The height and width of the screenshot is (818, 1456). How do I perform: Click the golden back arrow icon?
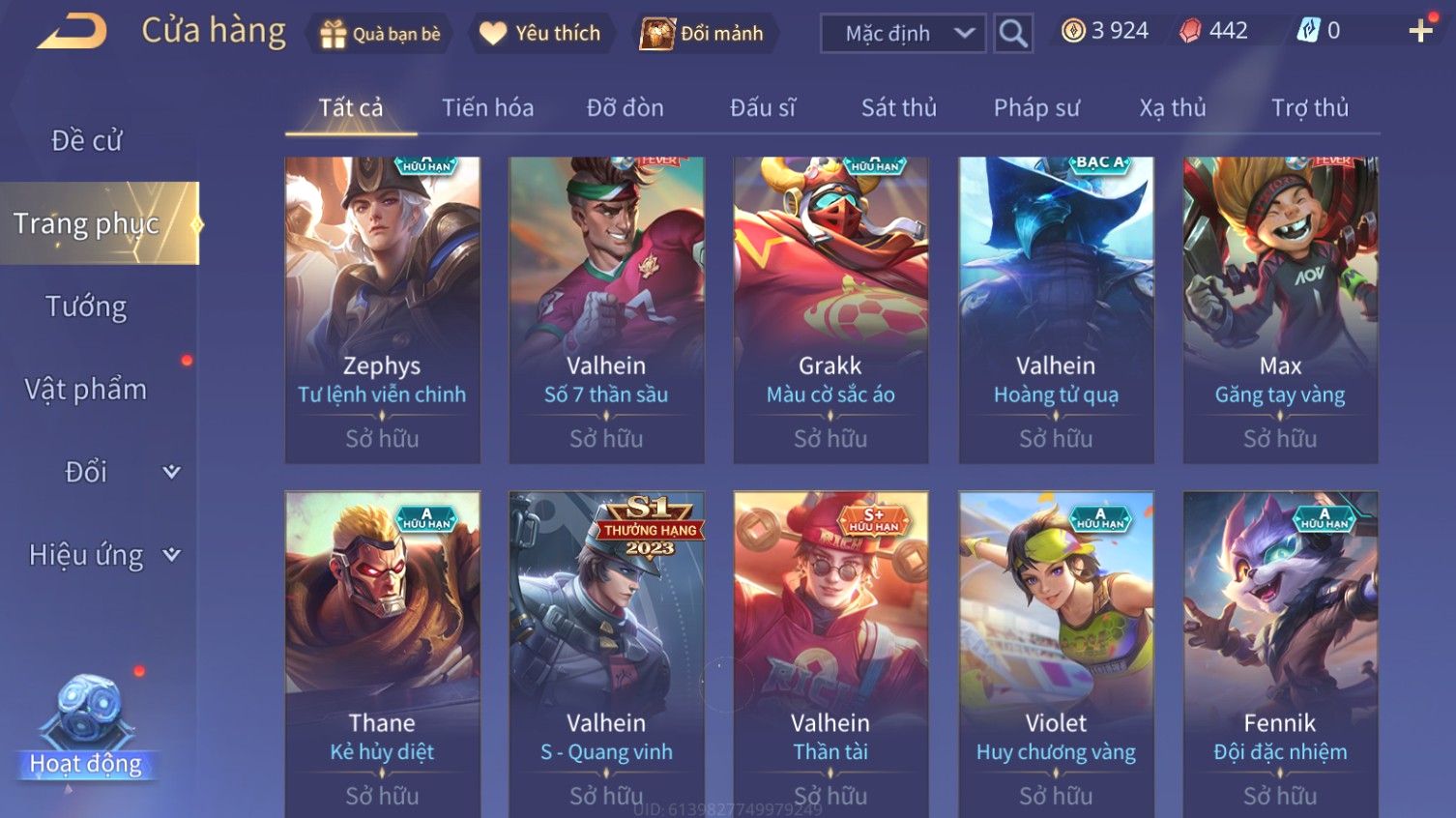tap(73, 32)
